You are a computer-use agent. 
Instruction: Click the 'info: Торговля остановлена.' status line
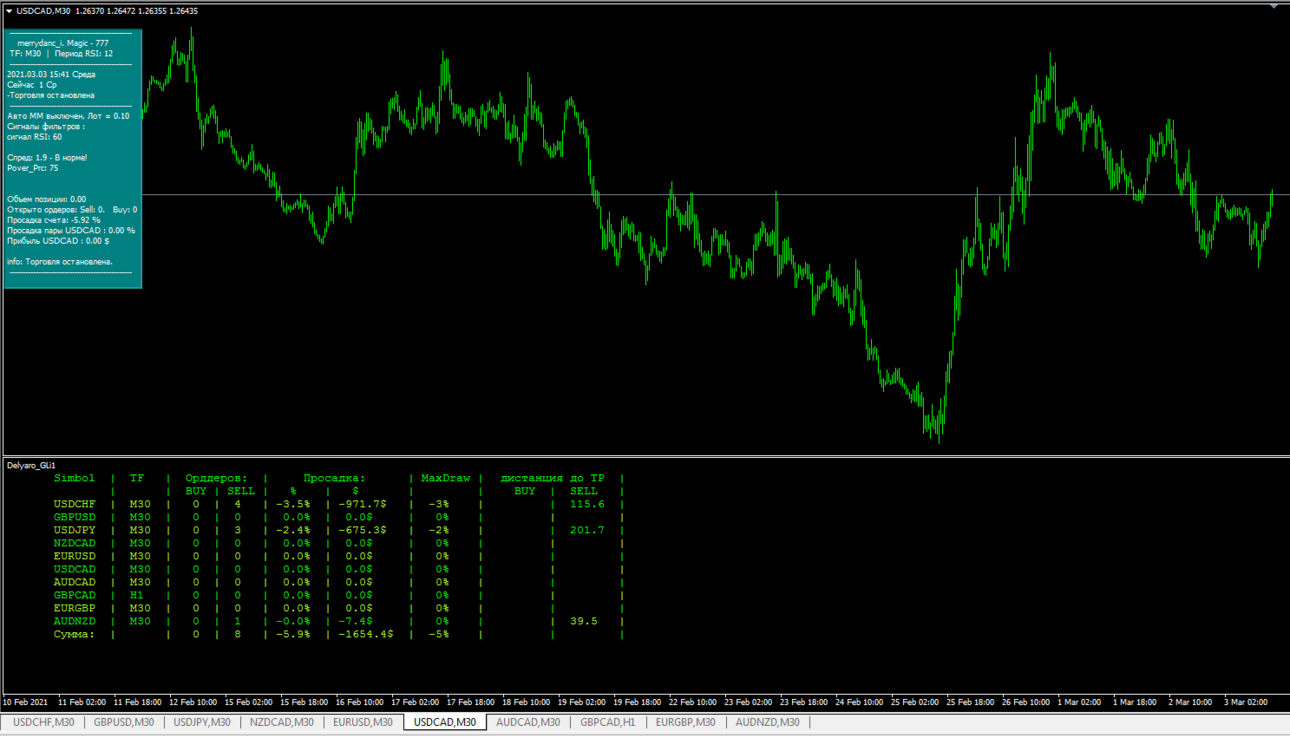60,262
